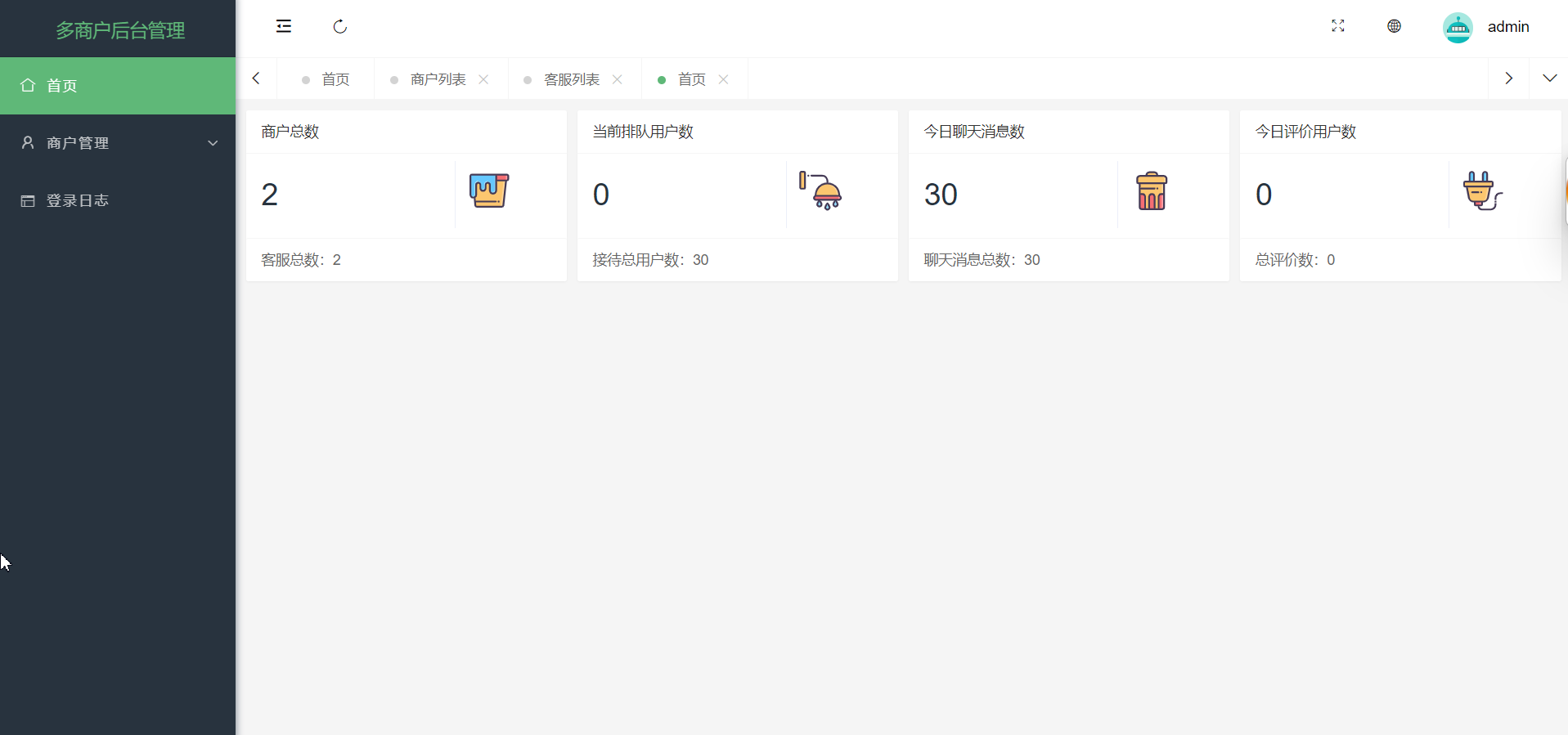Screen dimensions: 1568x735
Task: Click the refresh icon in the top bar
Action: (340, 27)
